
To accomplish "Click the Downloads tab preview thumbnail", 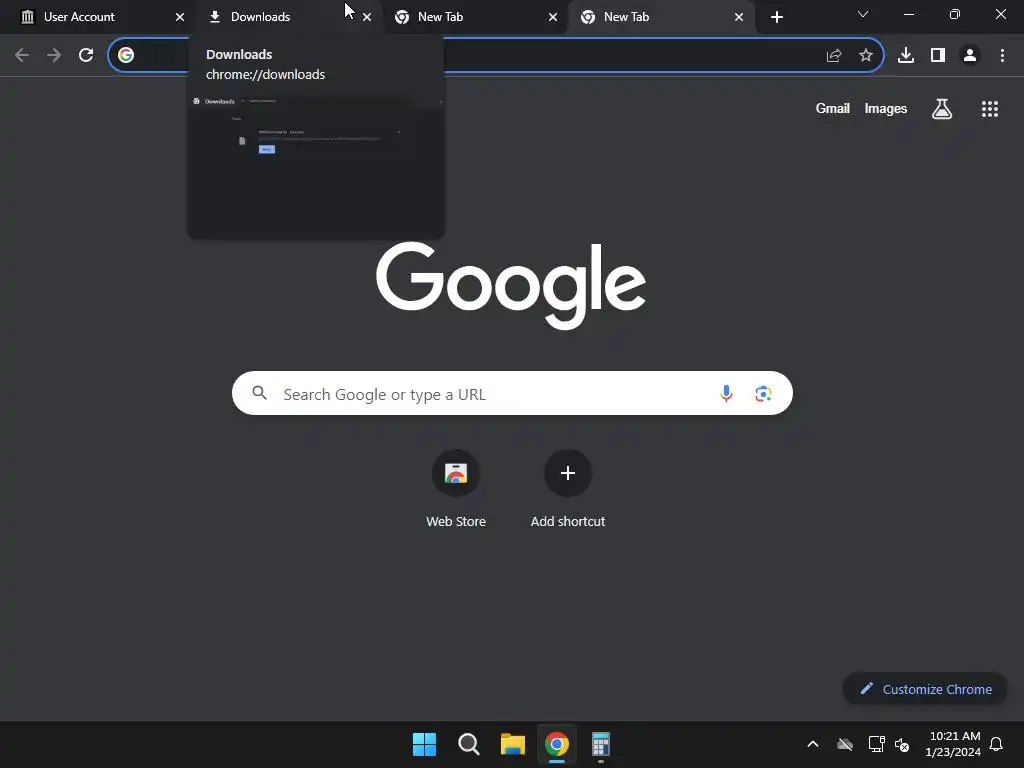I will (x=316, y=167).
